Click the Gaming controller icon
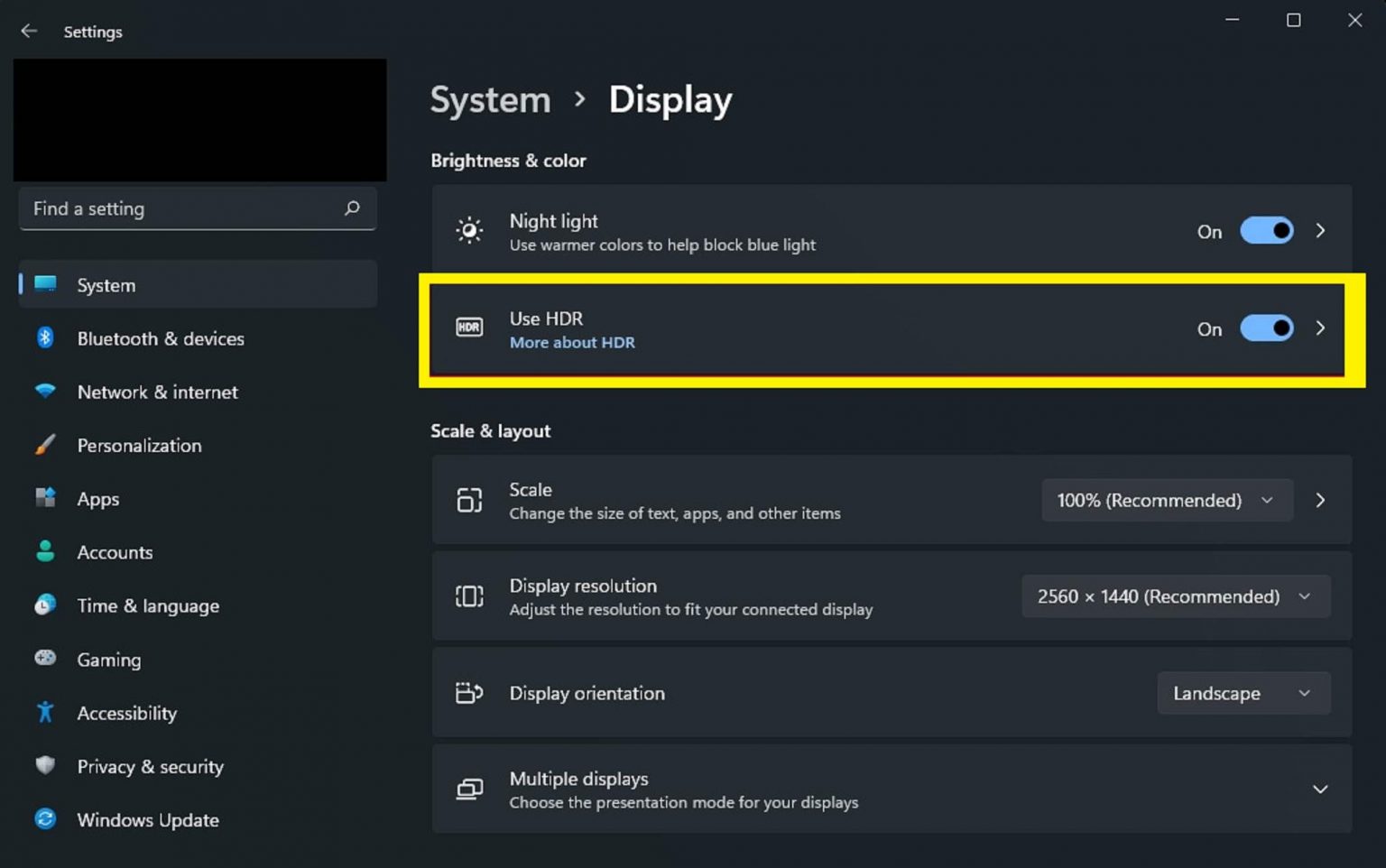 [x=45, y=659]
